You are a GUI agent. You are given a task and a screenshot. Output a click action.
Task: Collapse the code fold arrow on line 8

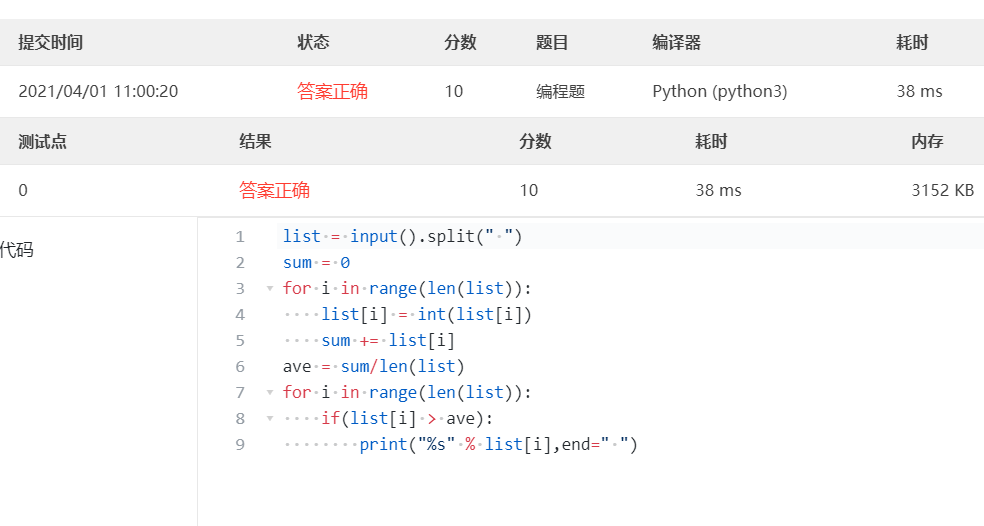pos(270,419)
